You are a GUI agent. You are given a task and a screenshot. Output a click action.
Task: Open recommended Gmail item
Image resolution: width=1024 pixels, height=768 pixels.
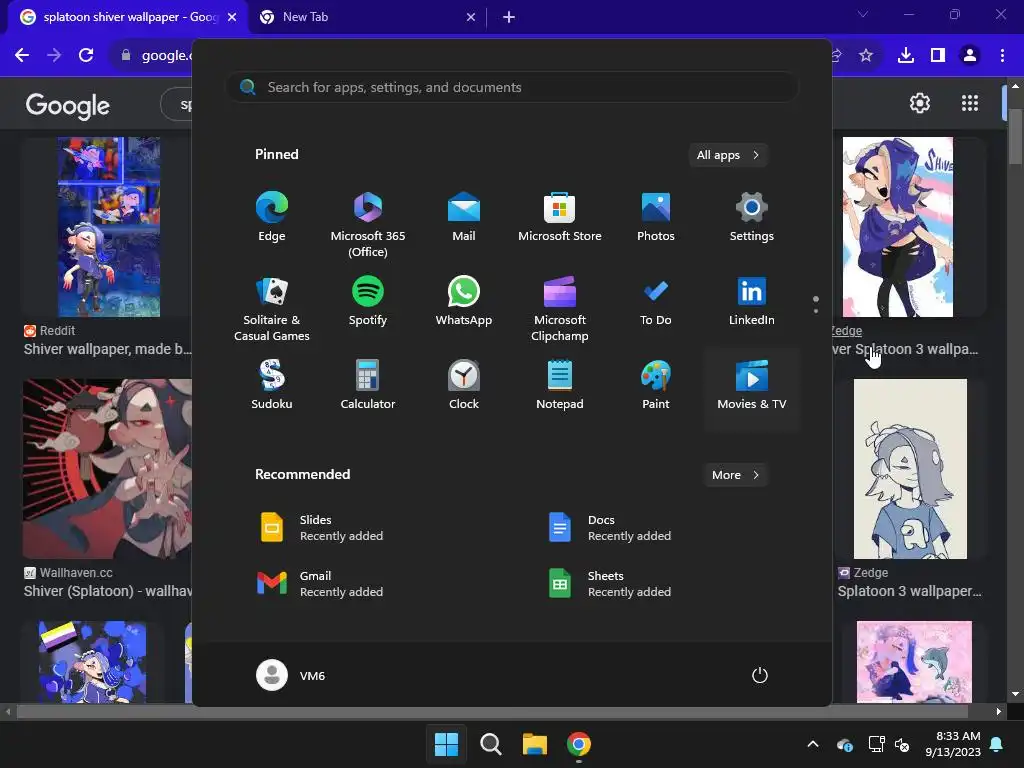tap(368, 583)
